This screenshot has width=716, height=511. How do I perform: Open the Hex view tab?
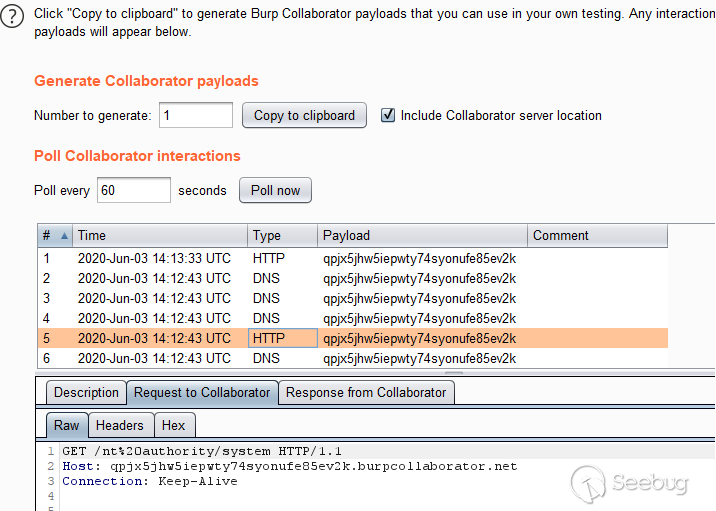(174, 426)
